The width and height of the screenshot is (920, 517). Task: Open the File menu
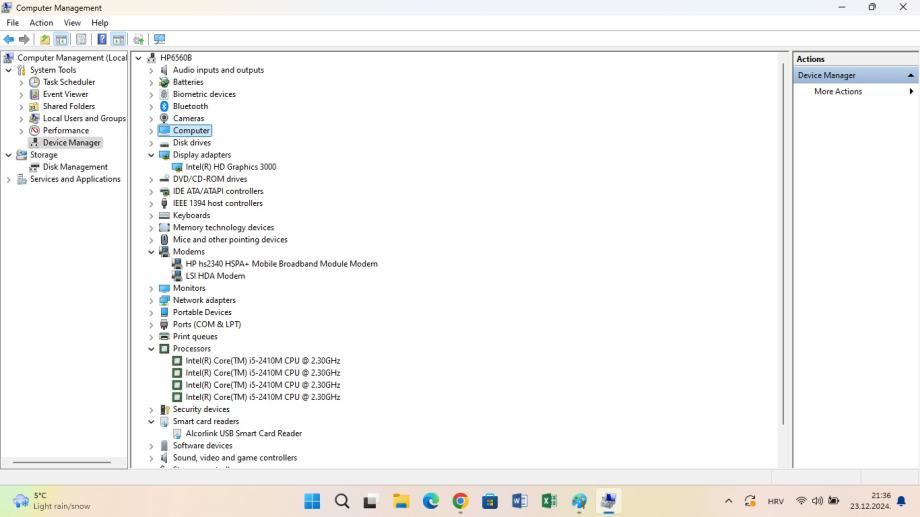point(12,23)
